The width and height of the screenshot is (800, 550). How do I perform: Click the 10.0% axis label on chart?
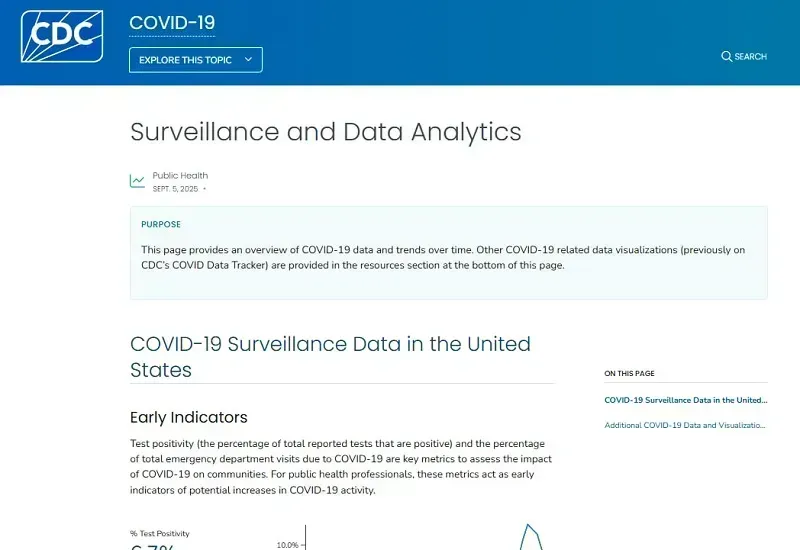pos(287,545)
